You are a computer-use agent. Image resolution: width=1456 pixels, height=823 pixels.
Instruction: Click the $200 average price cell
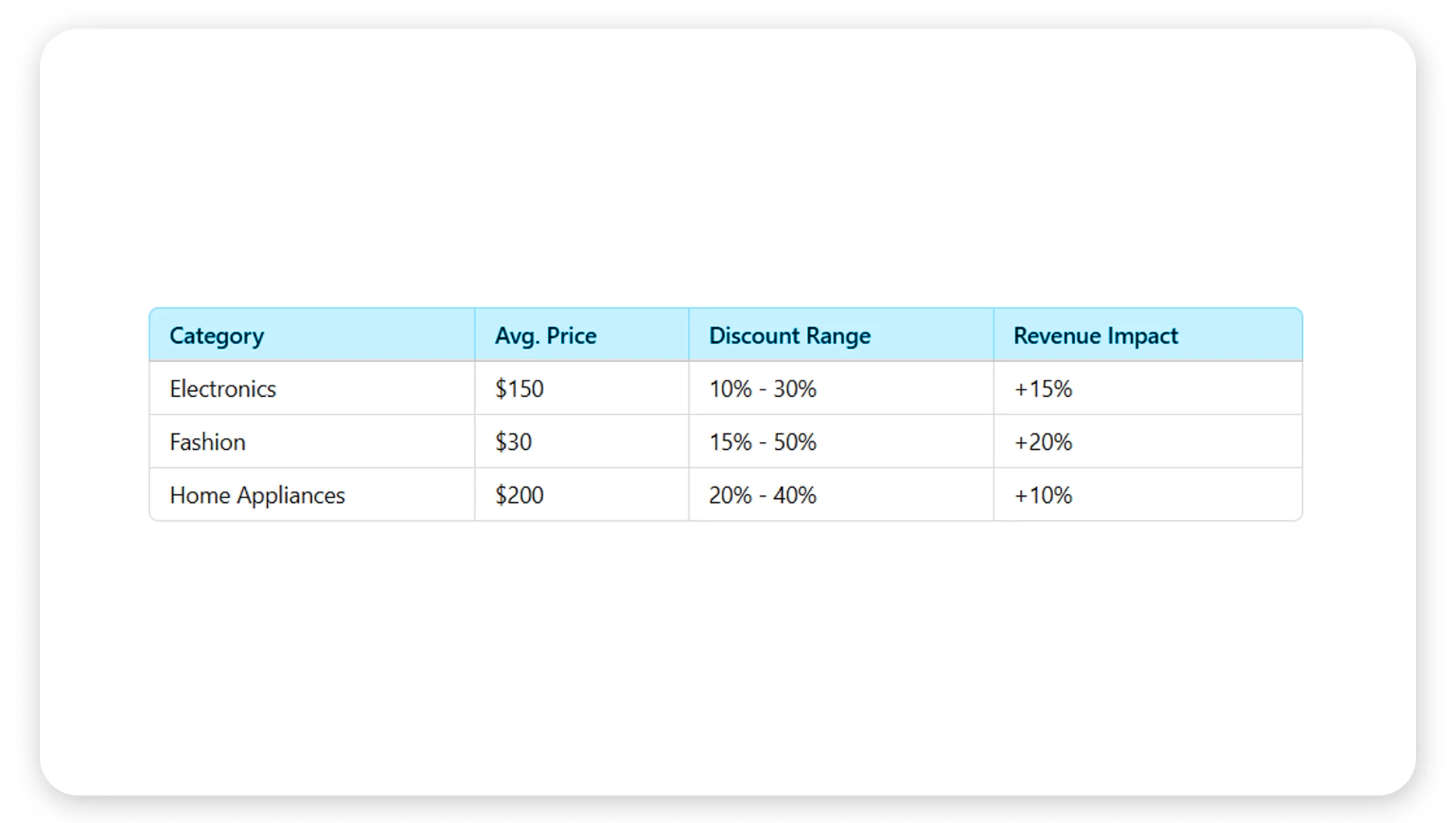[582, 495]
